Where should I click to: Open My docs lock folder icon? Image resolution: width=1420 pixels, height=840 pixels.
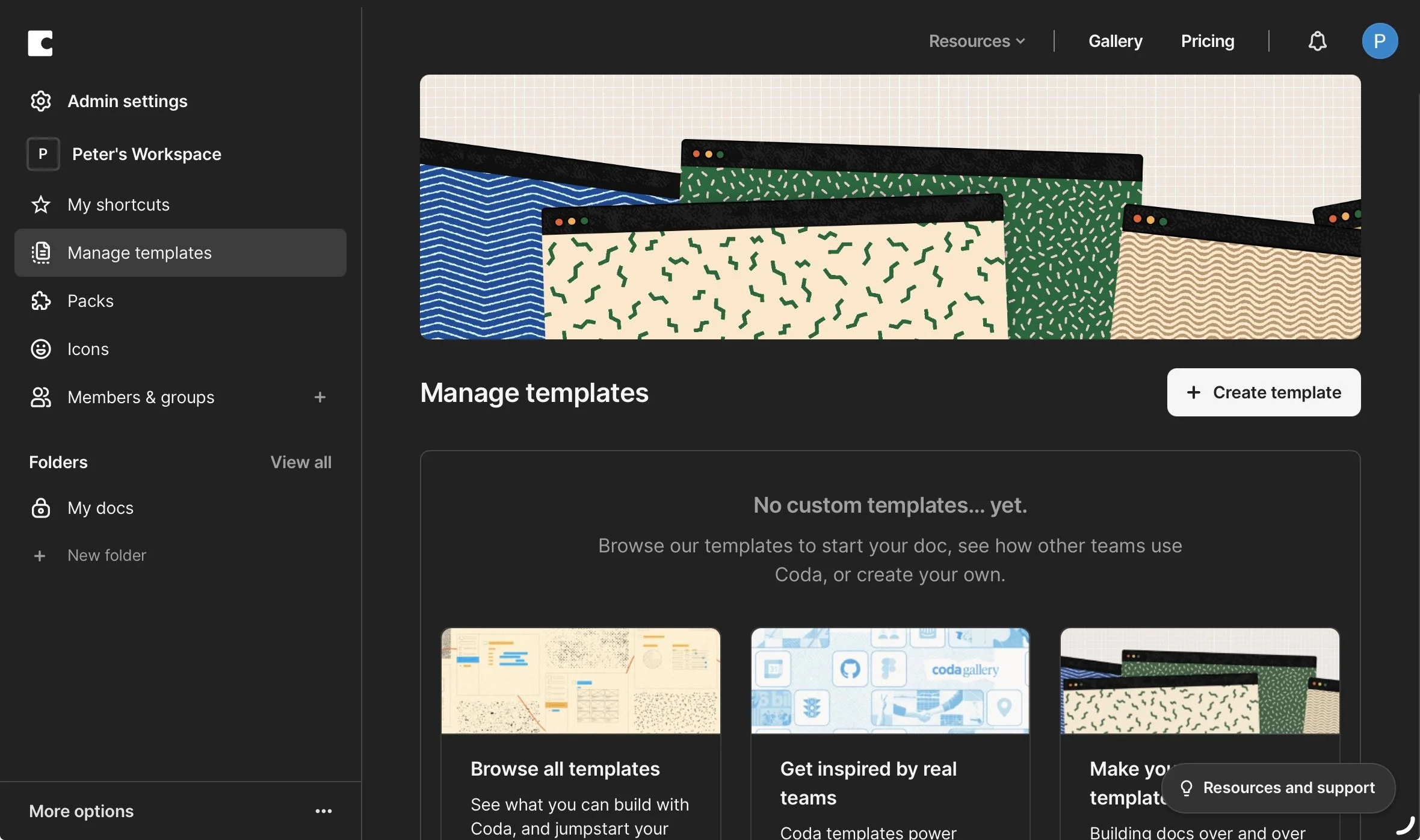41,508
